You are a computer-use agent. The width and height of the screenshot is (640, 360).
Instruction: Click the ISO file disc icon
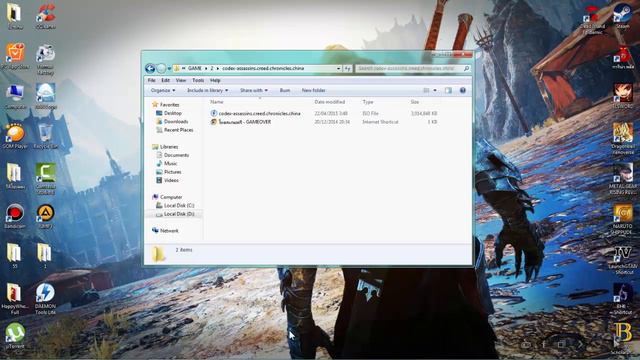pos(213,113)
